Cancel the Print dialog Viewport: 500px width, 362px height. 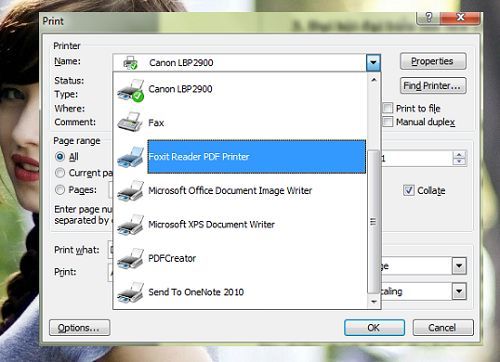point(443,328)
